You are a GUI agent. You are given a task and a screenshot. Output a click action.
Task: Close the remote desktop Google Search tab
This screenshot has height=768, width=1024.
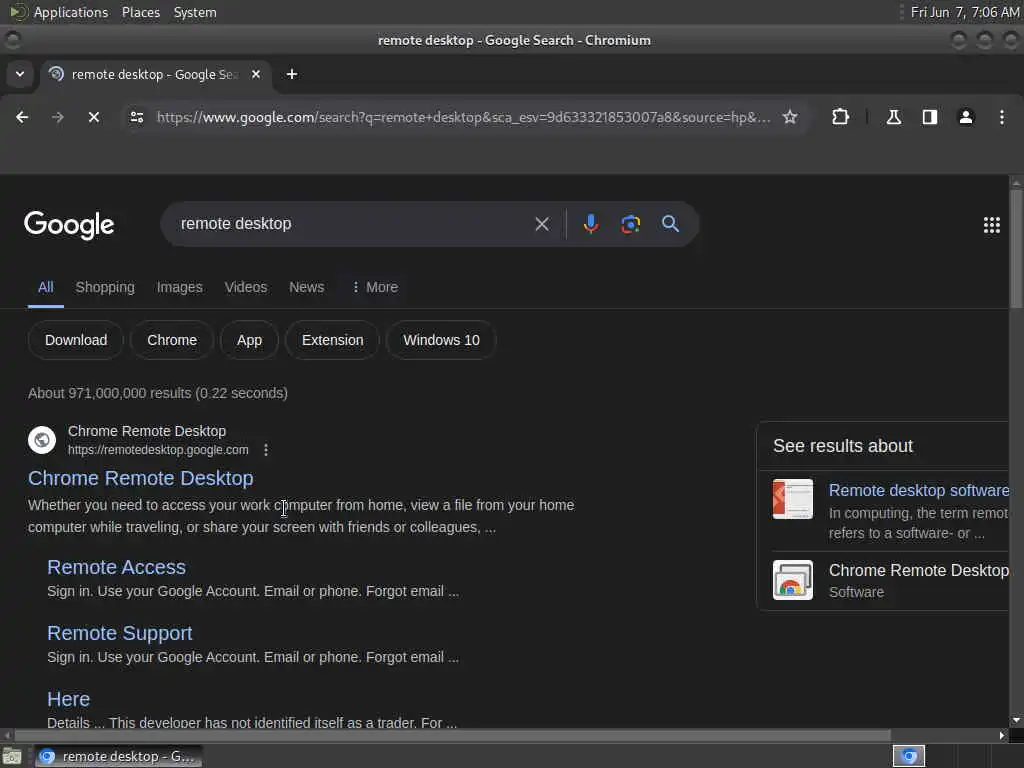[256, 74]
